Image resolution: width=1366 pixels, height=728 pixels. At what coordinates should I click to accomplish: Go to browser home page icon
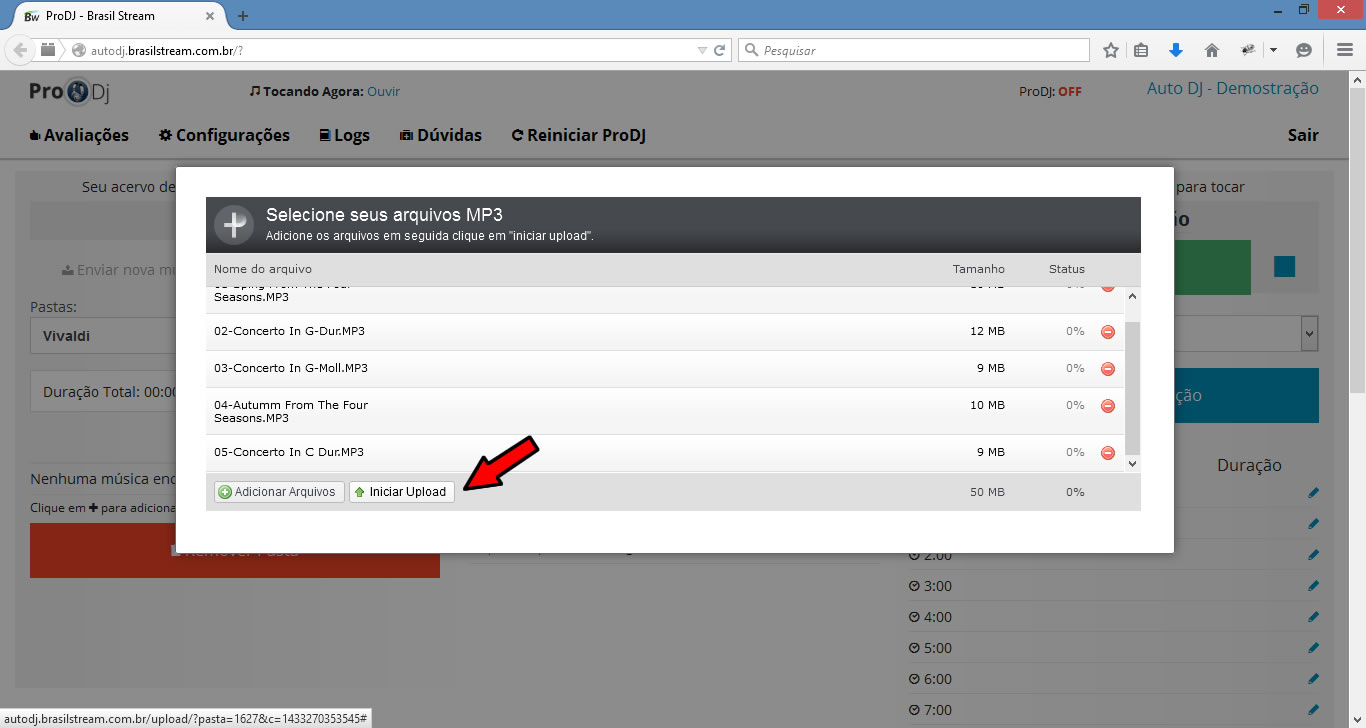tap(1211, 50)
